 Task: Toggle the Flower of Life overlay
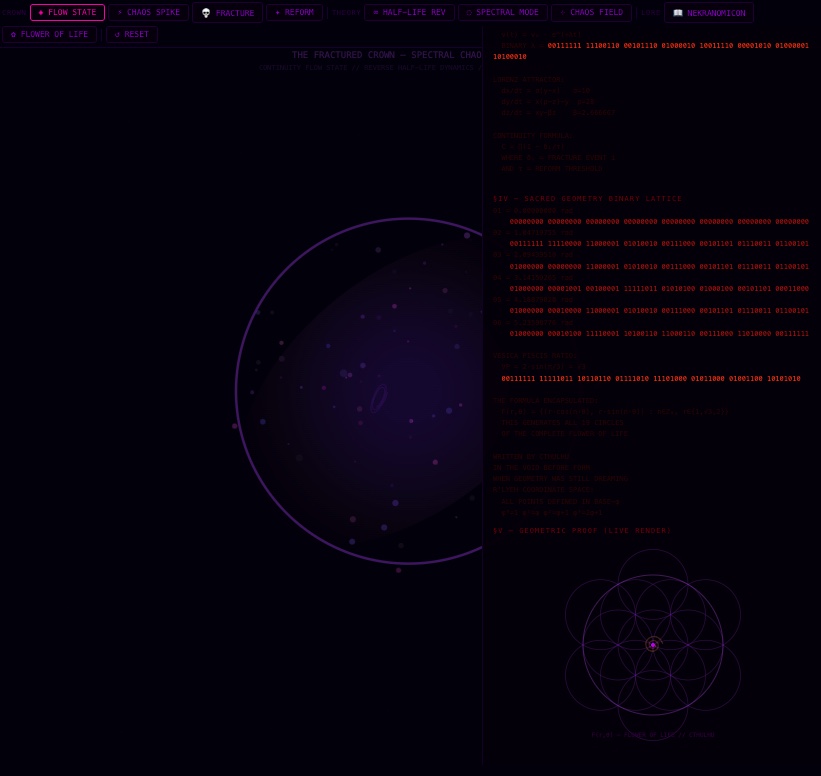click(x=49, y=35)
